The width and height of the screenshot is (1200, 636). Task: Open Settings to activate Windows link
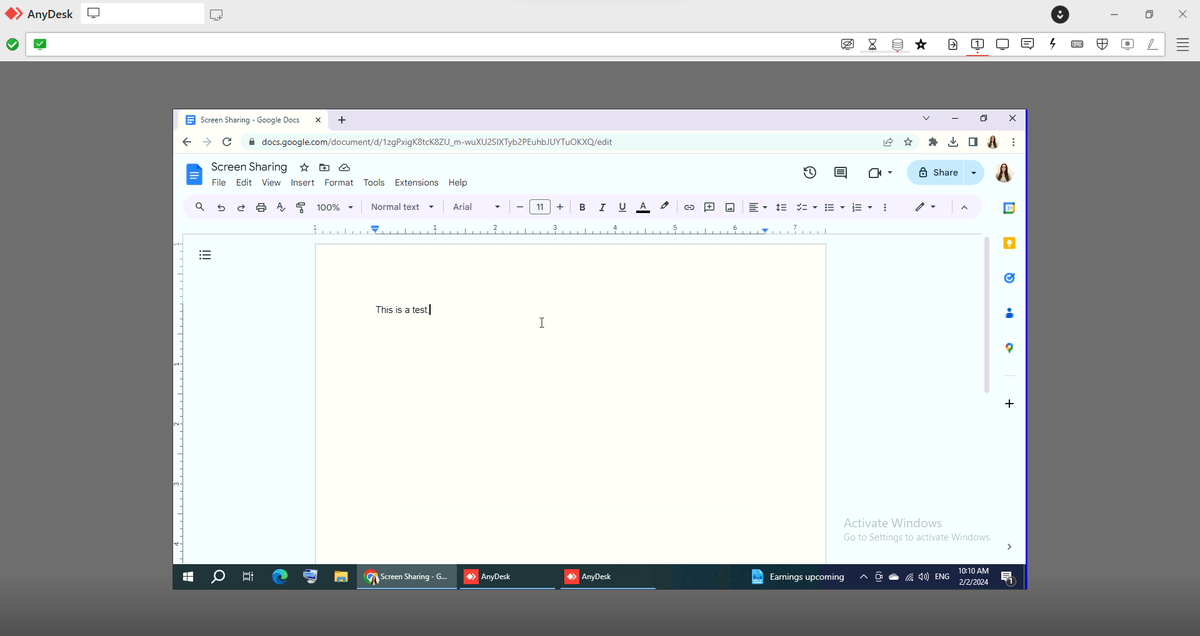point(916,537)
